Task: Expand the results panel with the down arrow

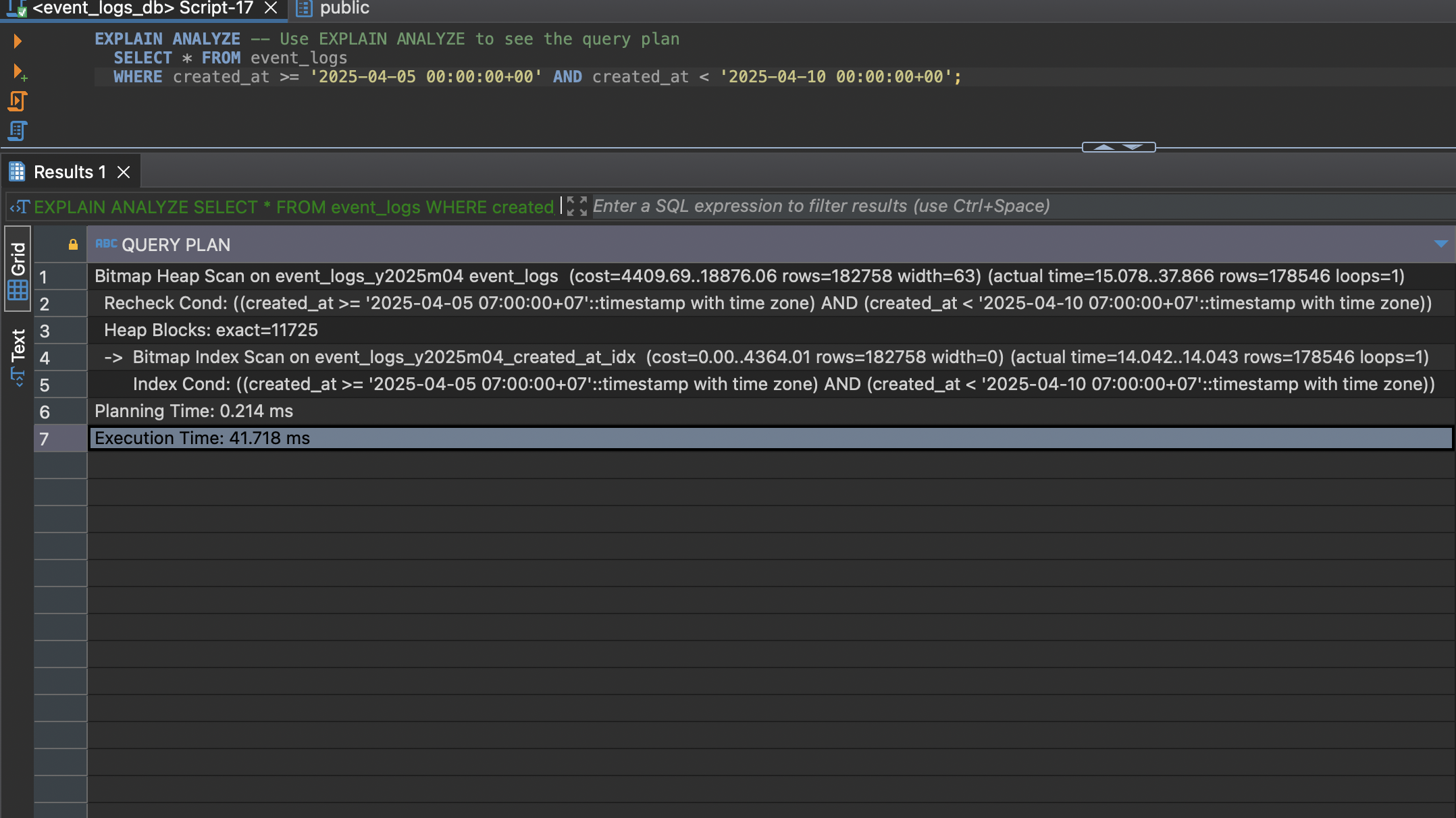Action: click(1132, 146)
